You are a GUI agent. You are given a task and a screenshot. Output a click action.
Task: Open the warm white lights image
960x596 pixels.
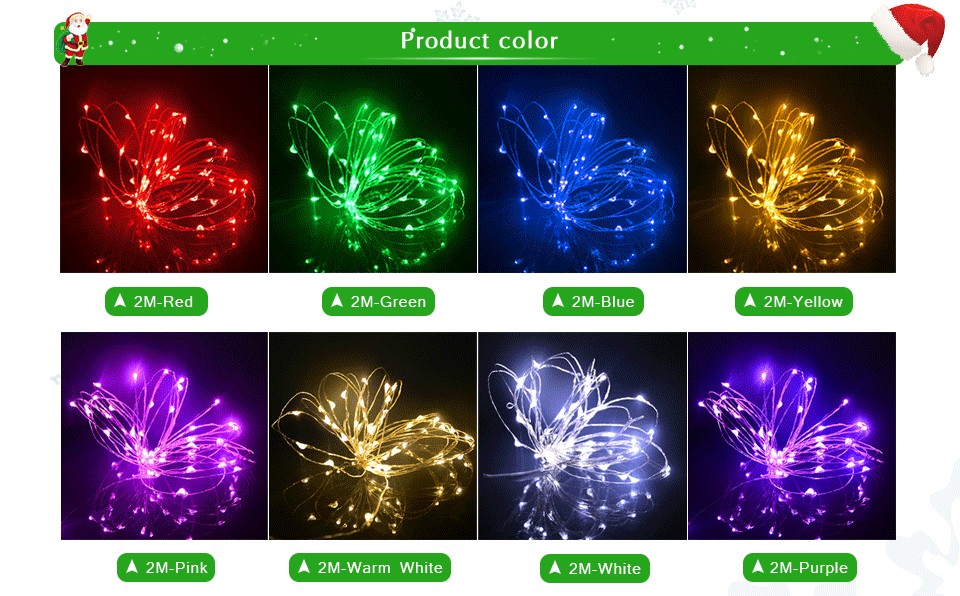[373, 436]
